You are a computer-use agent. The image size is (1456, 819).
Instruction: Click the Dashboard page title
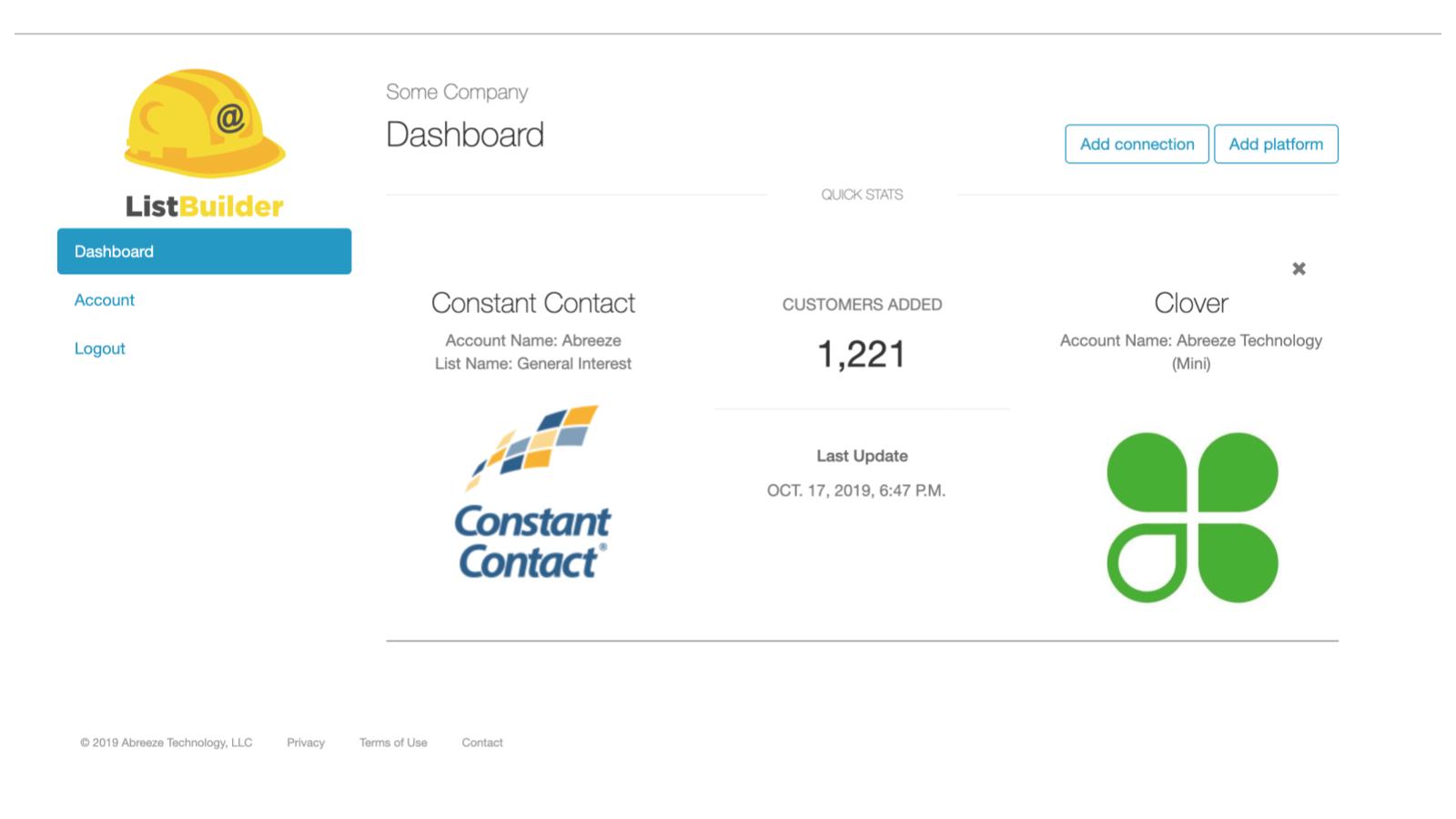[x=466, y=134]
